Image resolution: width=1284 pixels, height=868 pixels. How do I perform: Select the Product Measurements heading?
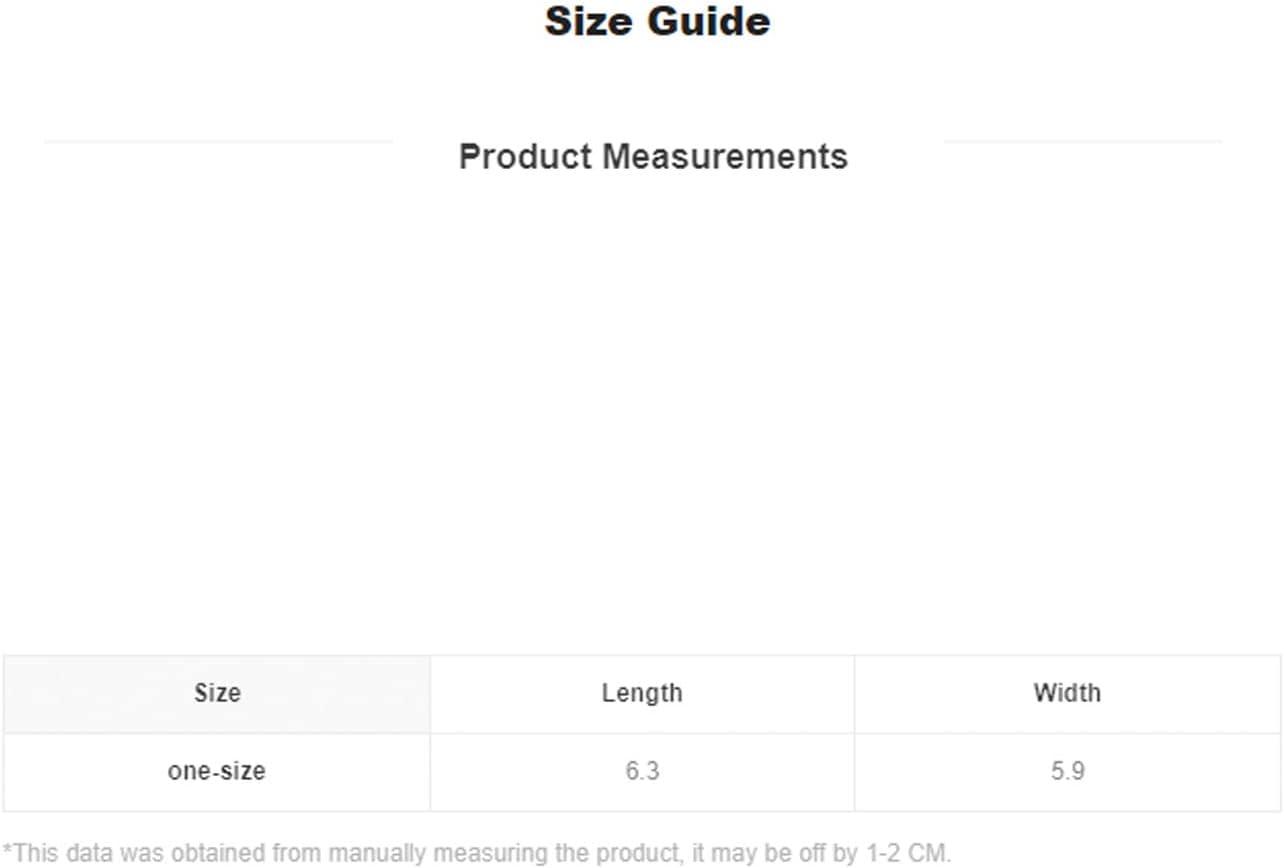coord(653,156)
